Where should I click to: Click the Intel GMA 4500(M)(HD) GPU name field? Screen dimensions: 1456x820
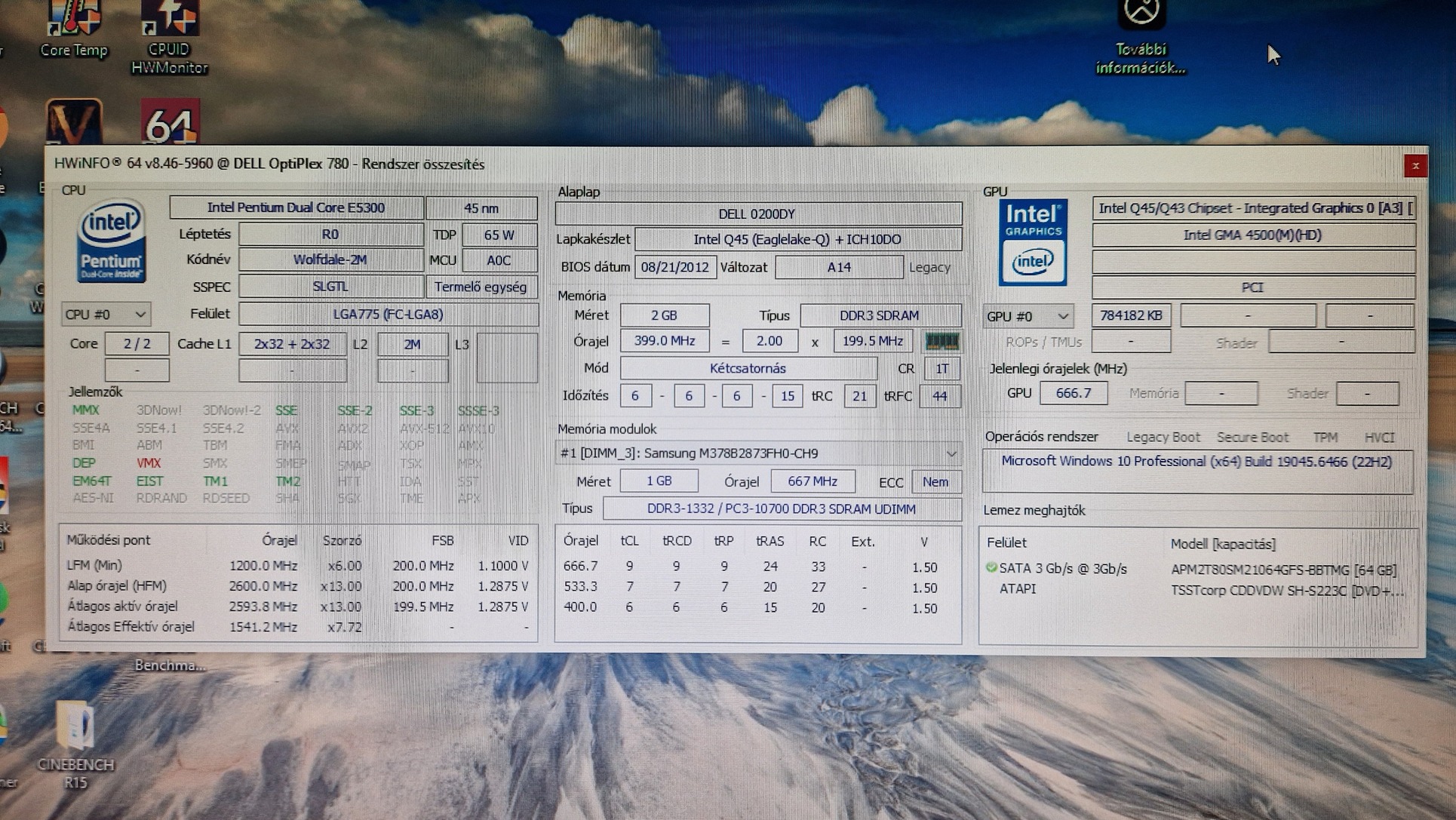point(1252,235)
